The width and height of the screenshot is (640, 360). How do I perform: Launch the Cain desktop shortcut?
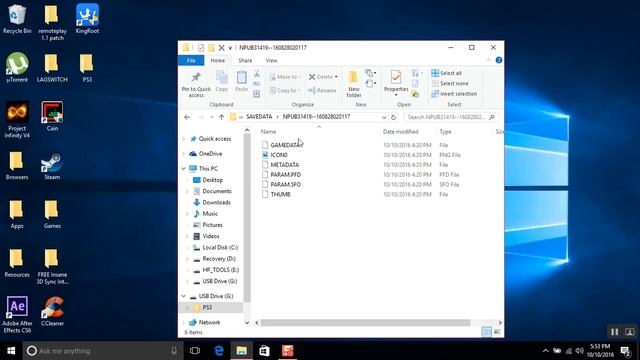[x=52, y=116]
